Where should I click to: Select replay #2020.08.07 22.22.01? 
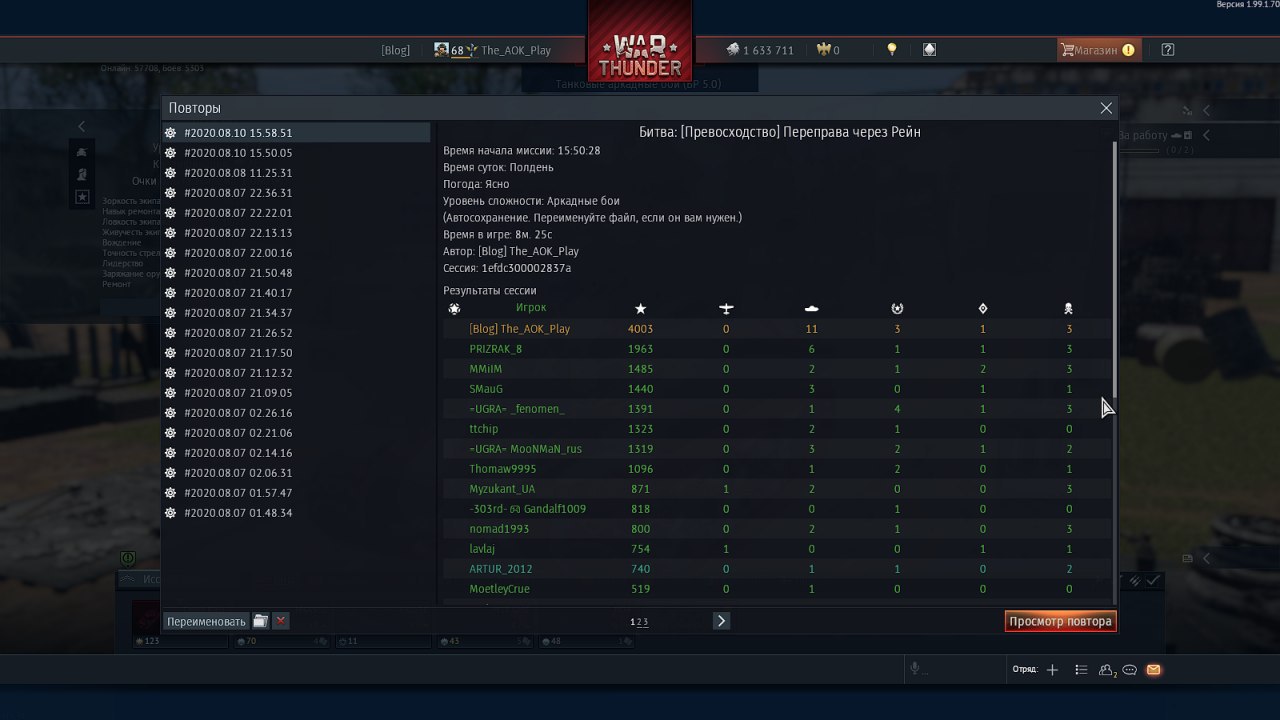point(296,213)
